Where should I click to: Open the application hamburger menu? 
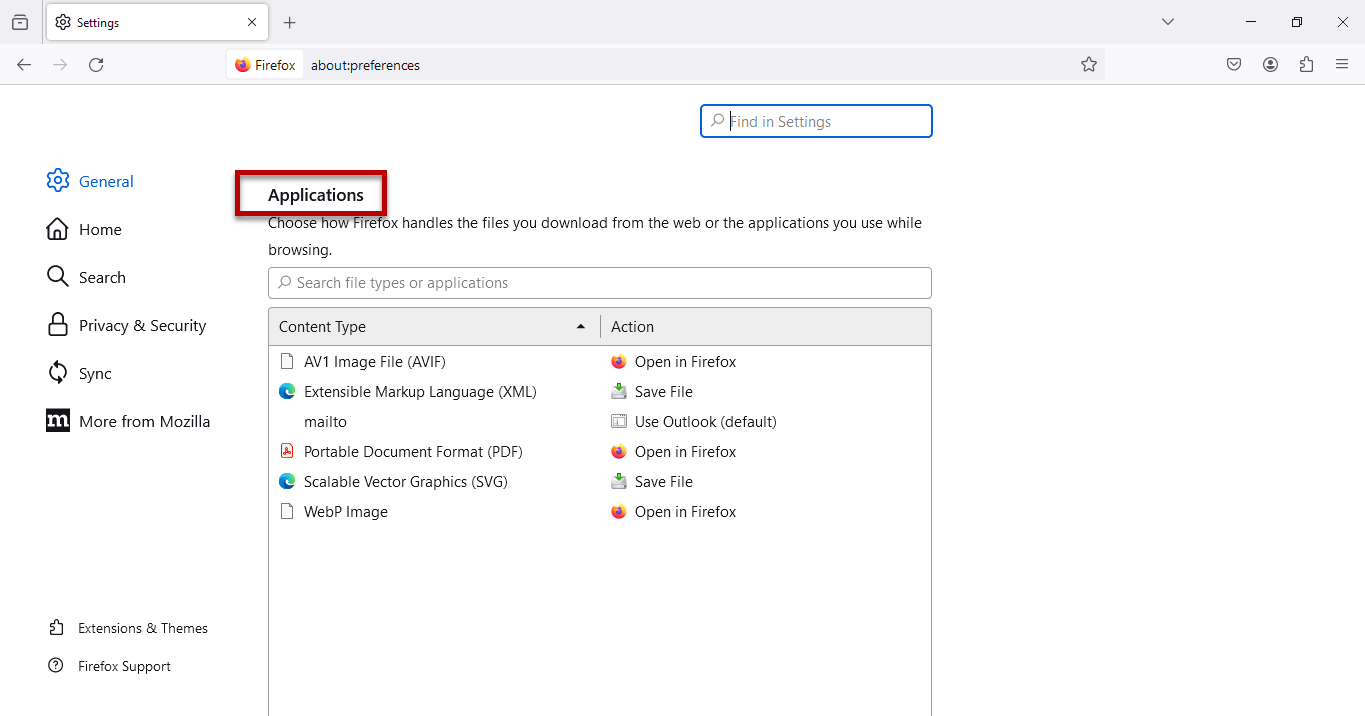[1342, 65]
